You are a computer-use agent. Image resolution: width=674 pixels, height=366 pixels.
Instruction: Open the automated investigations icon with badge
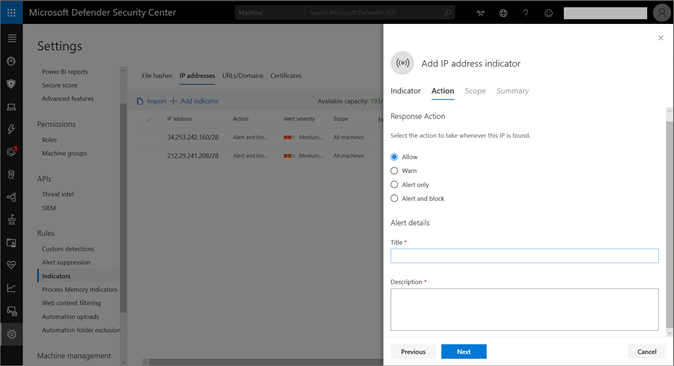pyautogui.click(x=12, y=151)
